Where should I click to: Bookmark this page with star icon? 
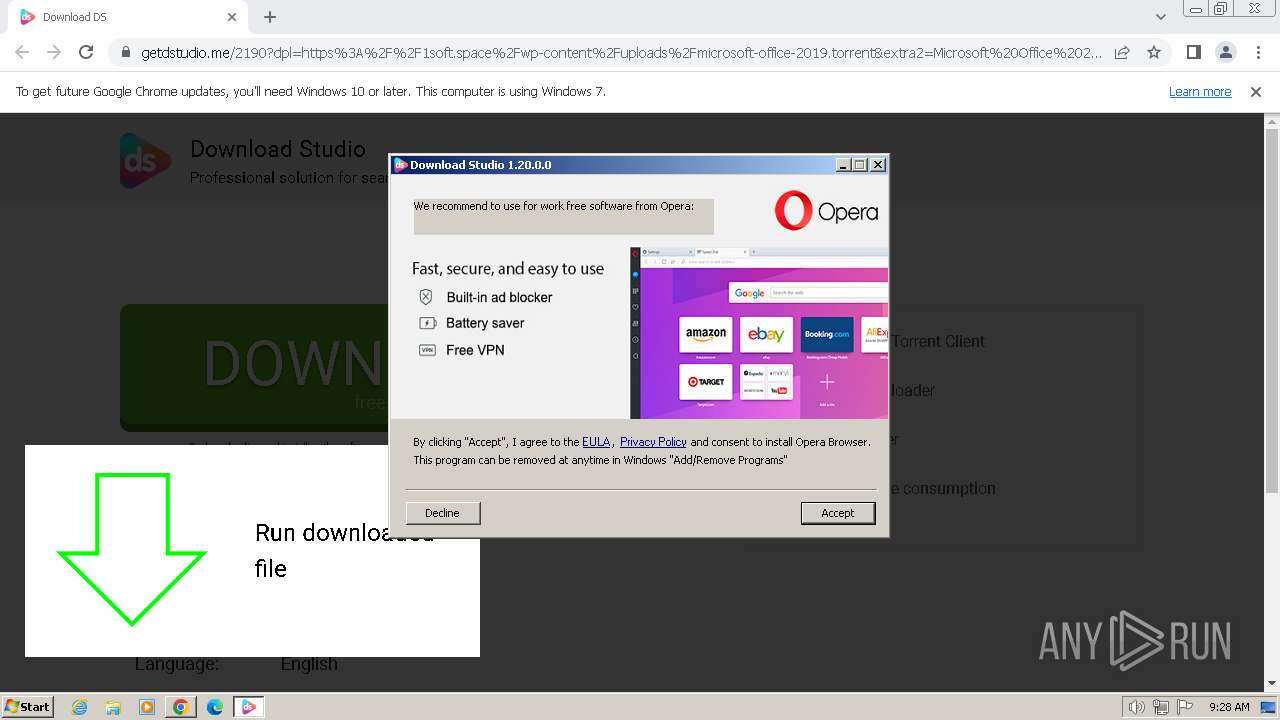[x=1154, y=52]
